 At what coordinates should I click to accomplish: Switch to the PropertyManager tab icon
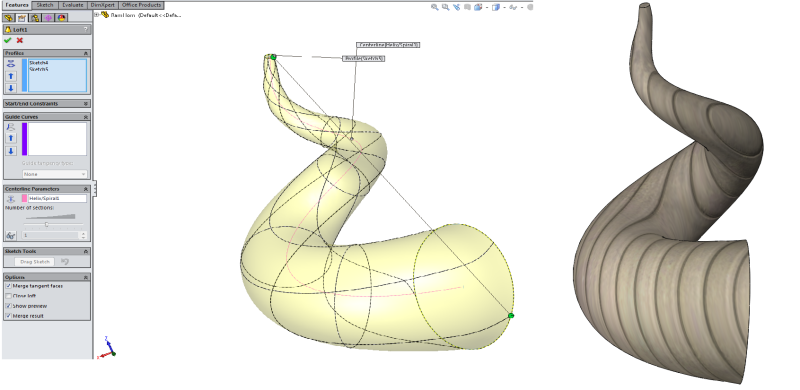tap(21, 18)
